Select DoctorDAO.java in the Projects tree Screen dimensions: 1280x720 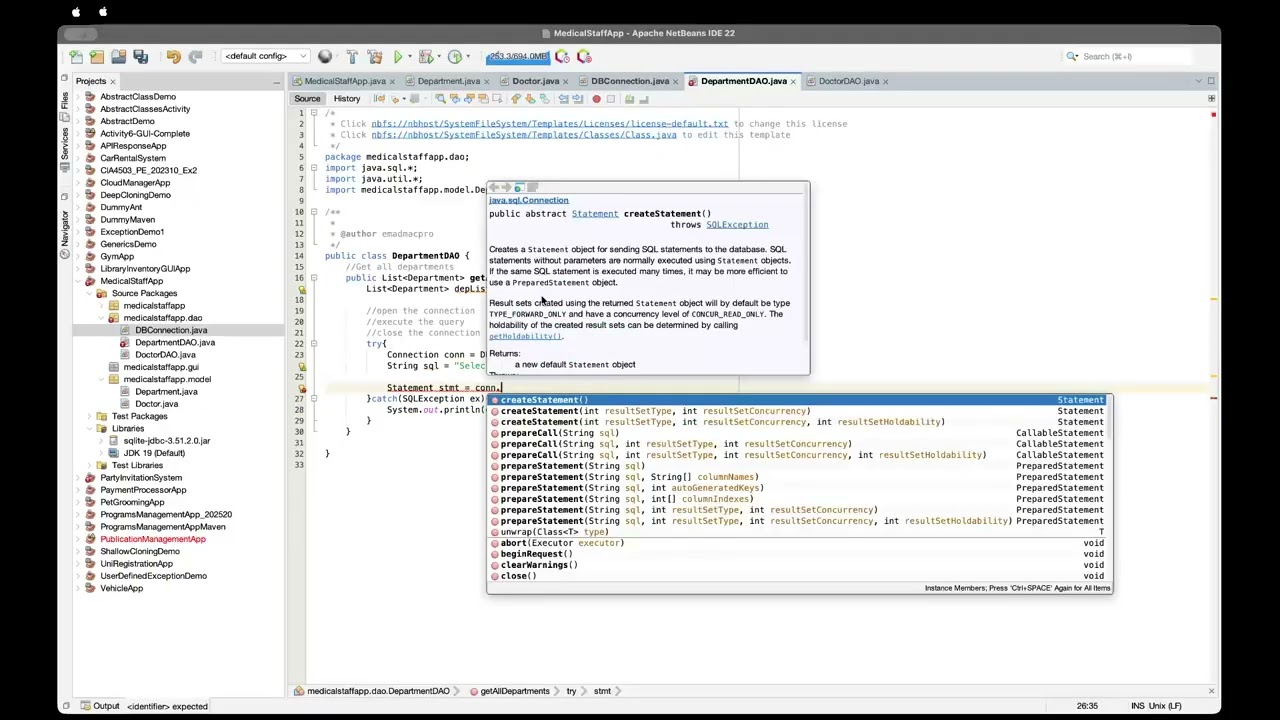pyautogui.click(x=165, y=355)
